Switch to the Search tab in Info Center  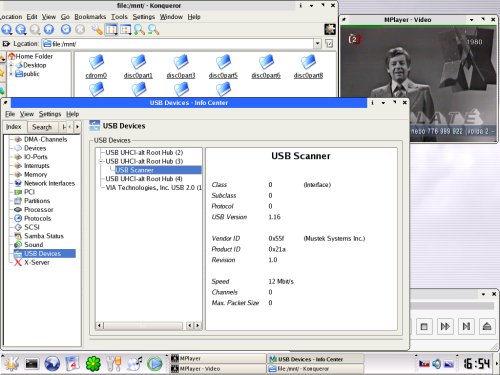(42, 127)
